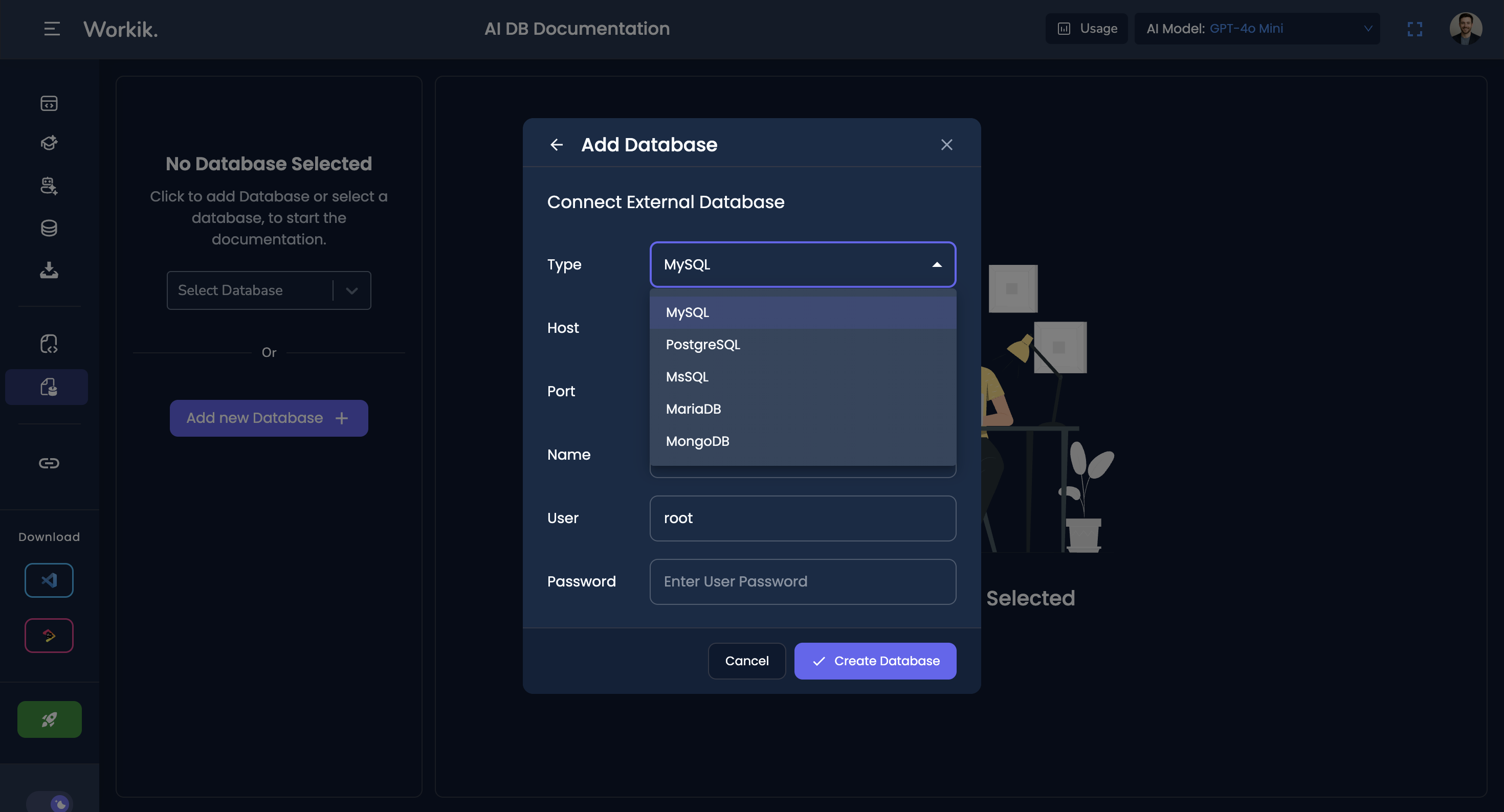Click Add new Database button

269,418
